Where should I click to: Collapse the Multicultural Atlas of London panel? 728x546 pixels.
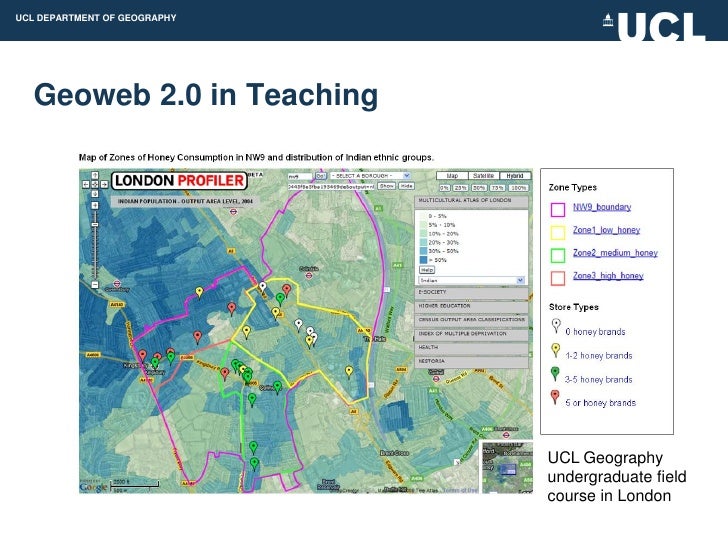[x=471, y=201]
